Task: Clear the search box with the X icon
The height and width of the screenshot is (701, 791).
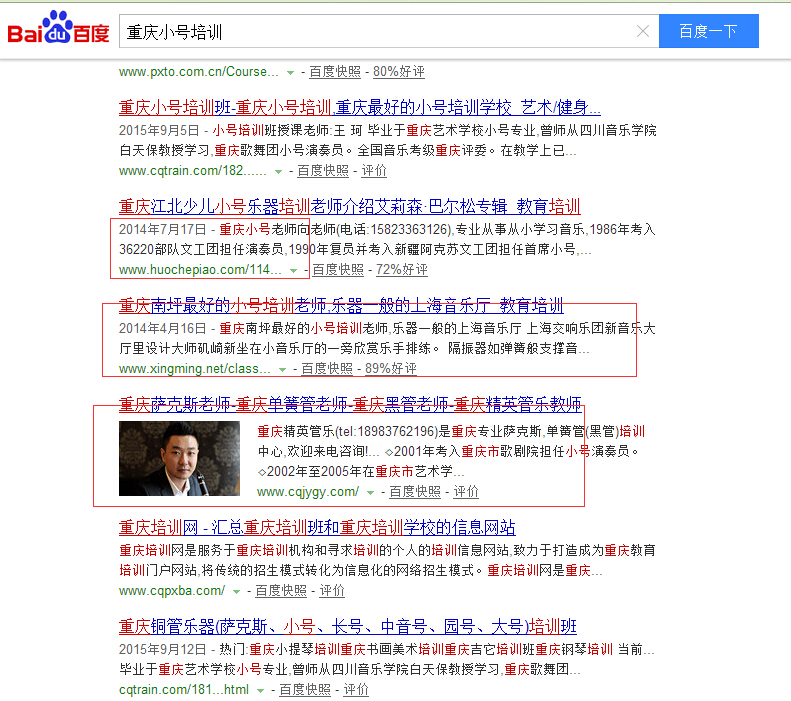Action: 643,31
